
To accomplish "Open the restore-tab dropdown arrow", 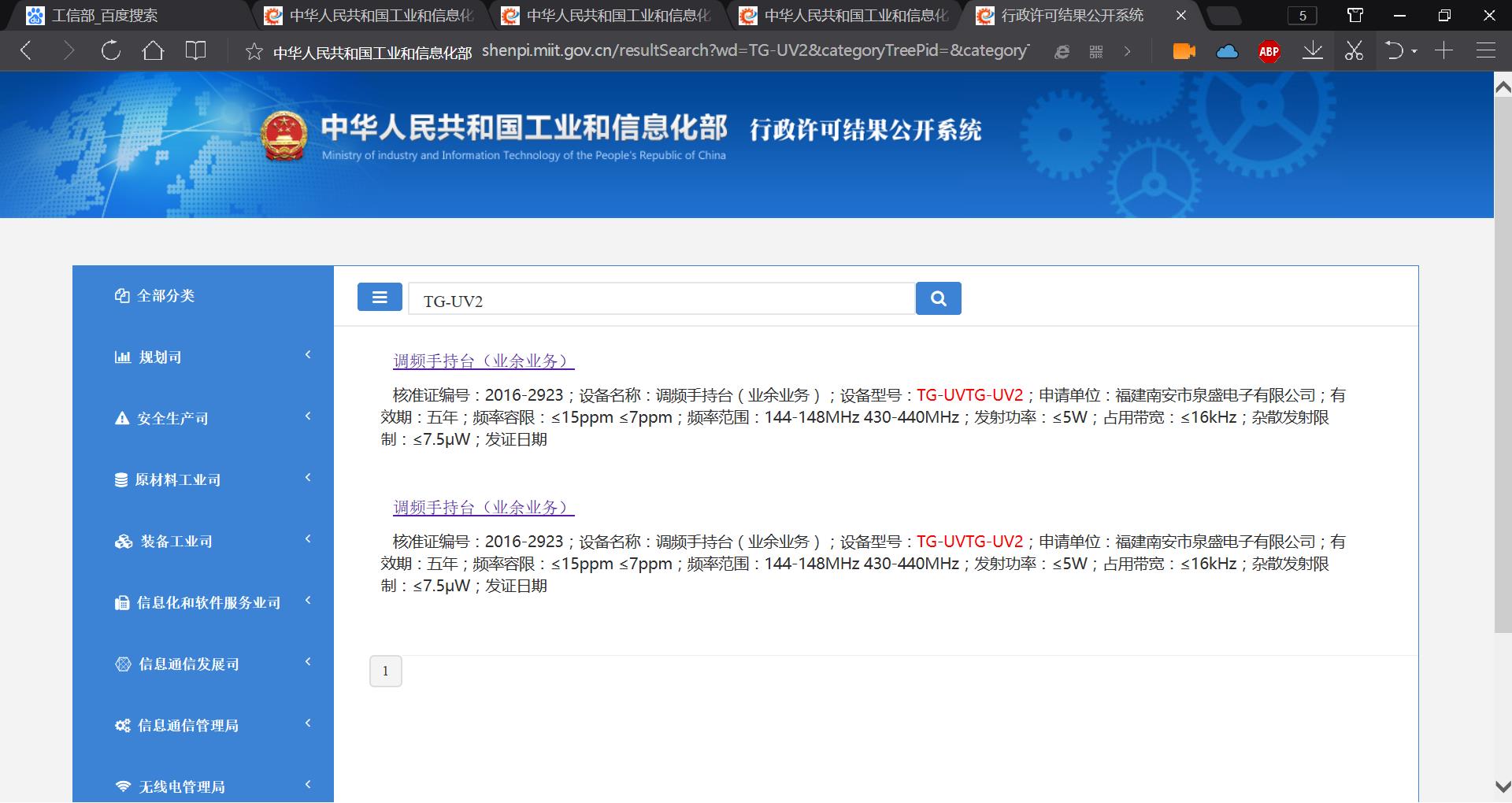I will (1414, 52).
